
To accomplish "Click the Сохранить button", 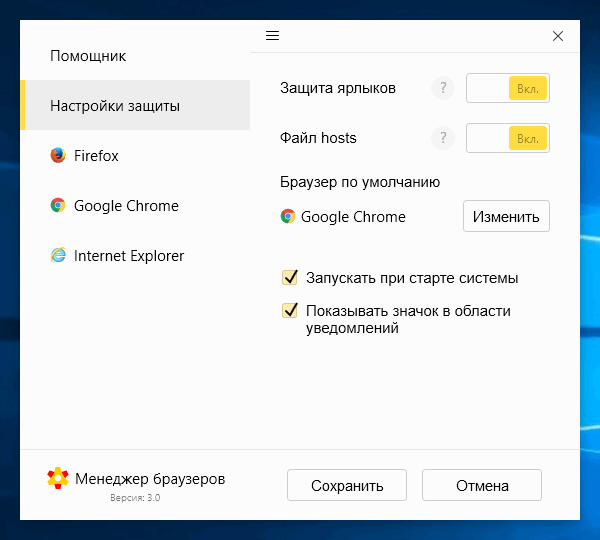I will [347, 486].
